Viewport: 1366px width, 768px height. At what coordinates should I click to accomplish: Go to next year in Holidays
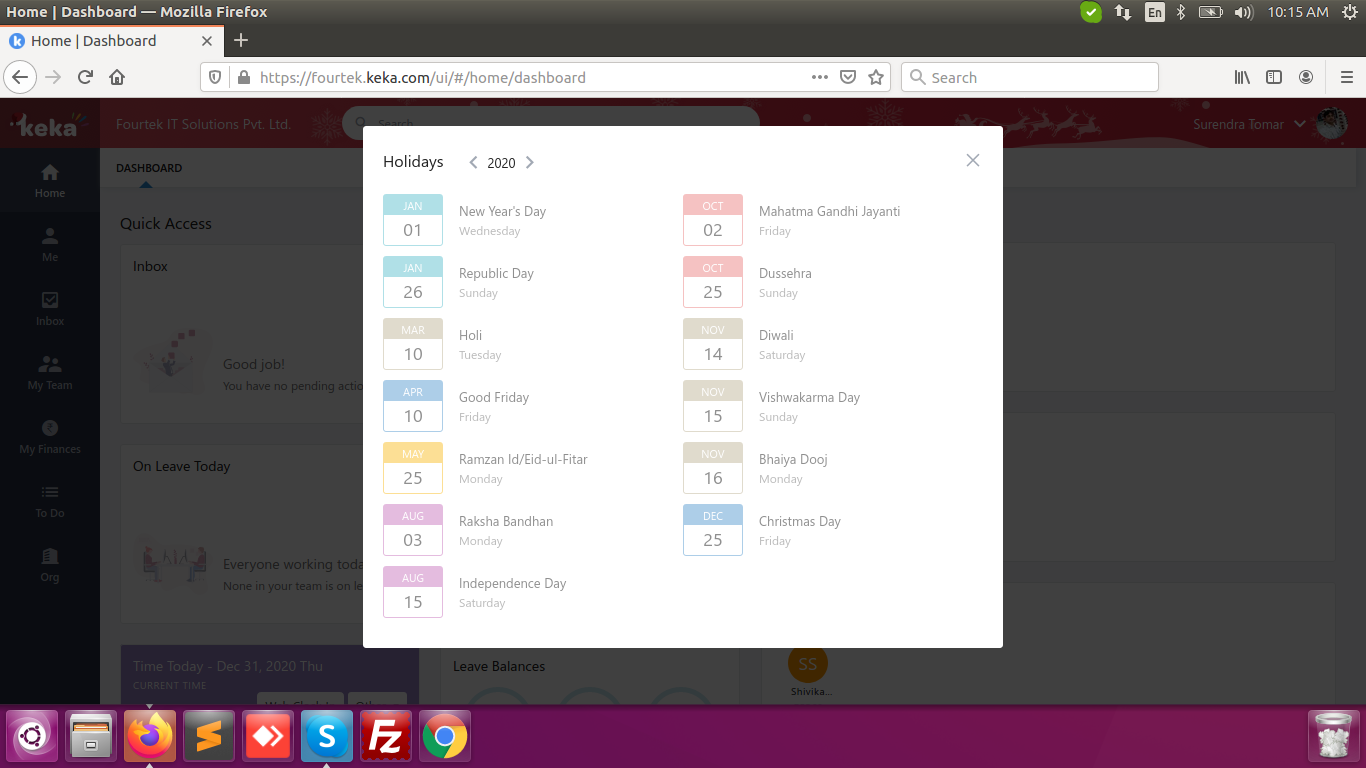click(x=530, y=163)
